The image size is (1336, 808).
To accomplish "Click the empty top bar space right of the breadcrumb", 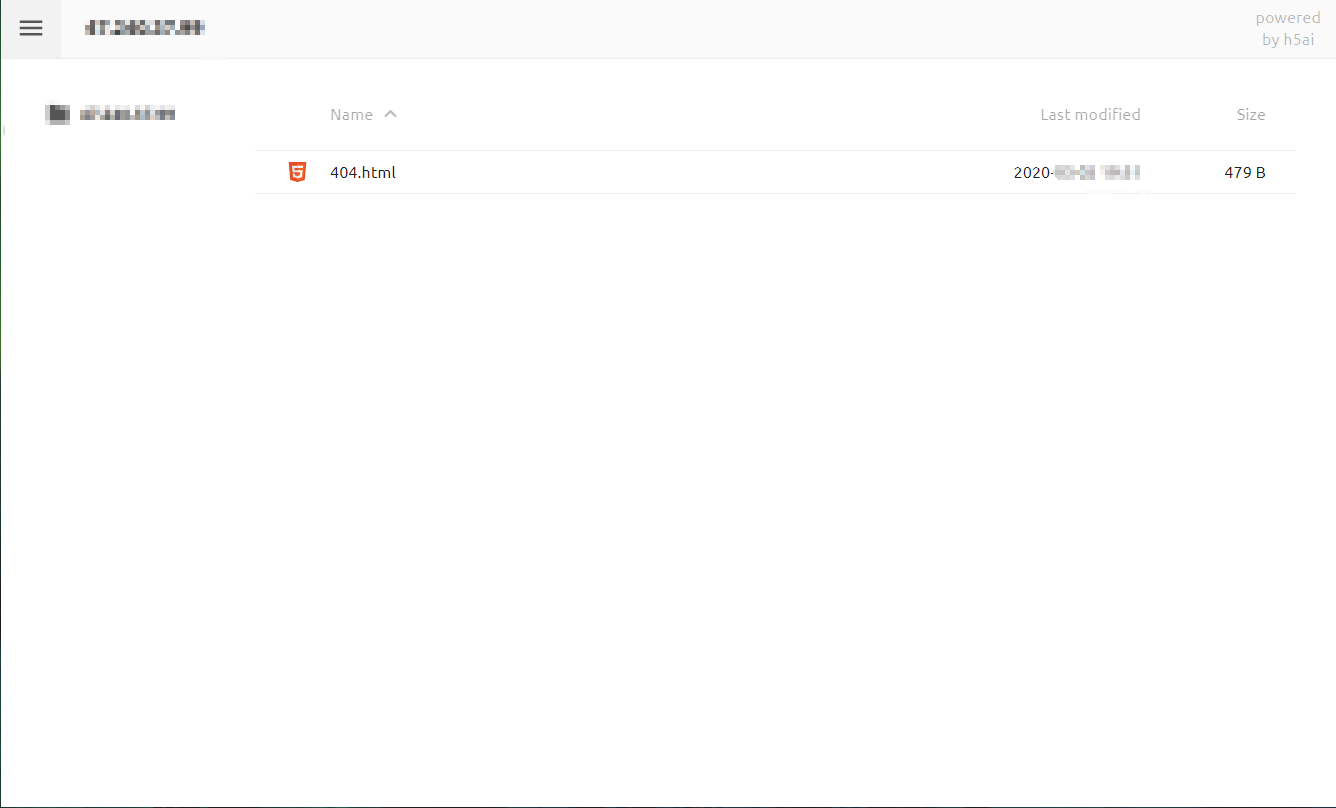I will (x=700, y=29).
